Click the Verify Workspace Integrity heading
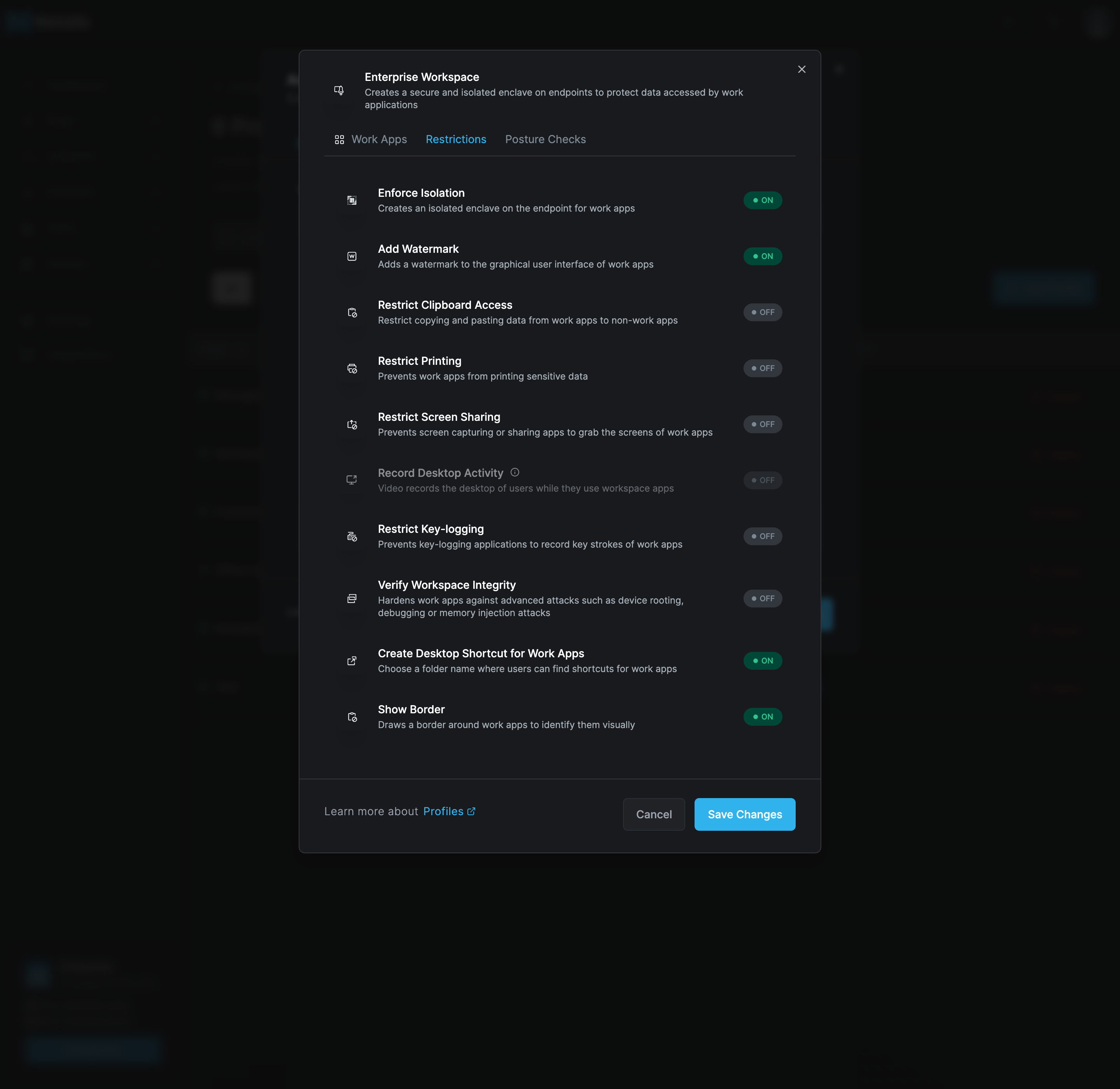Screen dimensions: 1120x1089 point(446,585)
